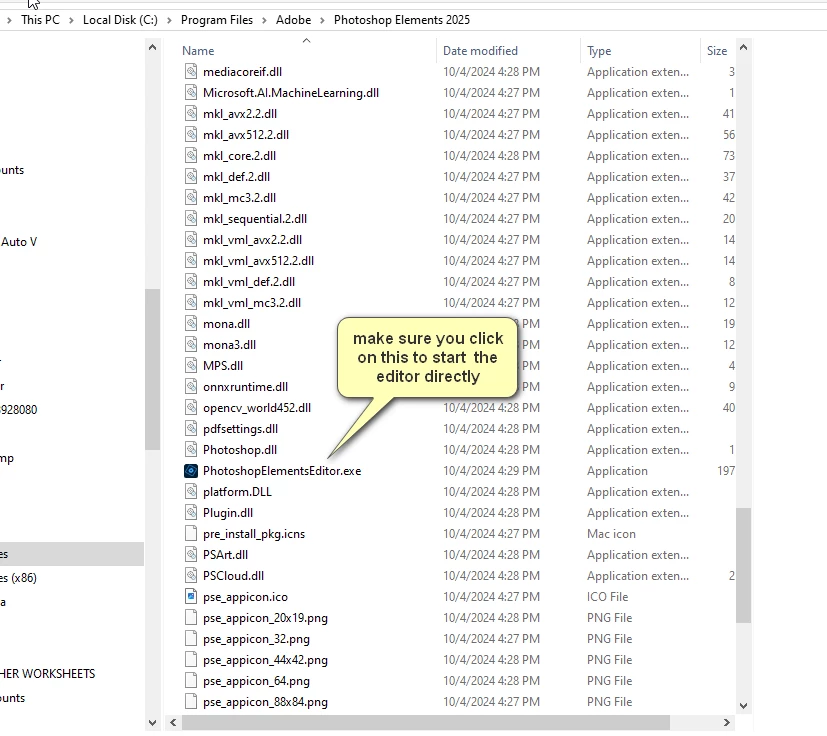Click file list scroll down arrow
This screenshot has width=827, height=736.
744,705
